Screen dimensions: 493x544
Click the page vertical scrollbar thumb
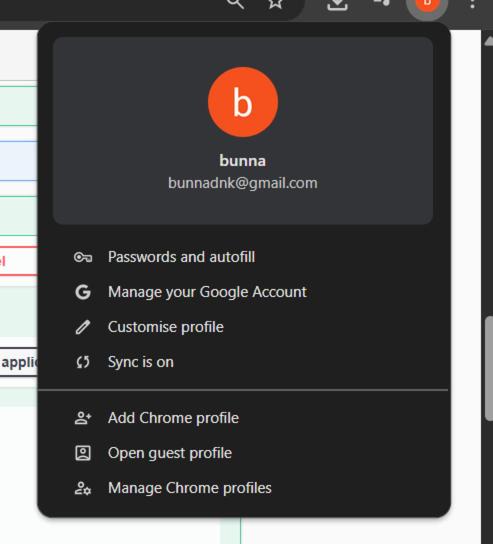tap(489, 368)
